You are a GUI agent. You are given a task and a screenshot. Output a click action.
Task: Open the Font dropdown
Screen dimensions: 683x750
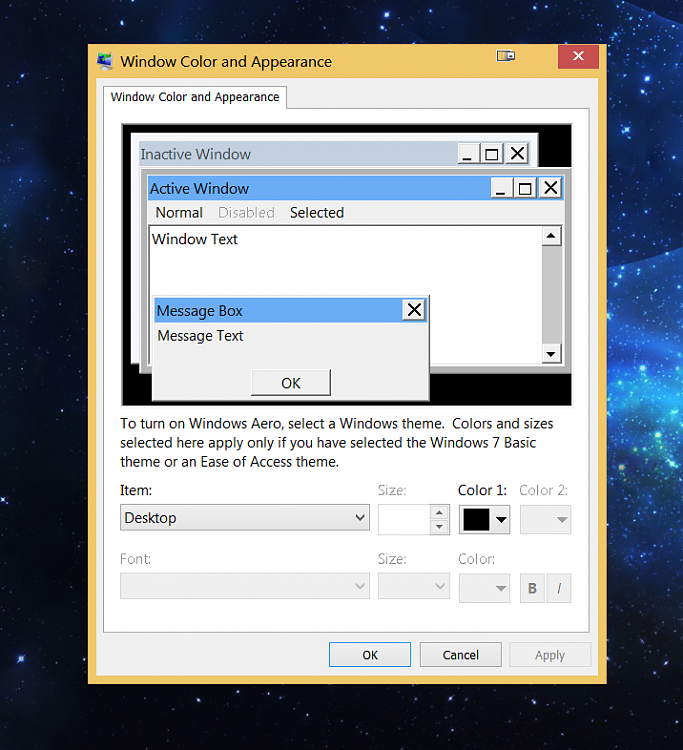245,586
